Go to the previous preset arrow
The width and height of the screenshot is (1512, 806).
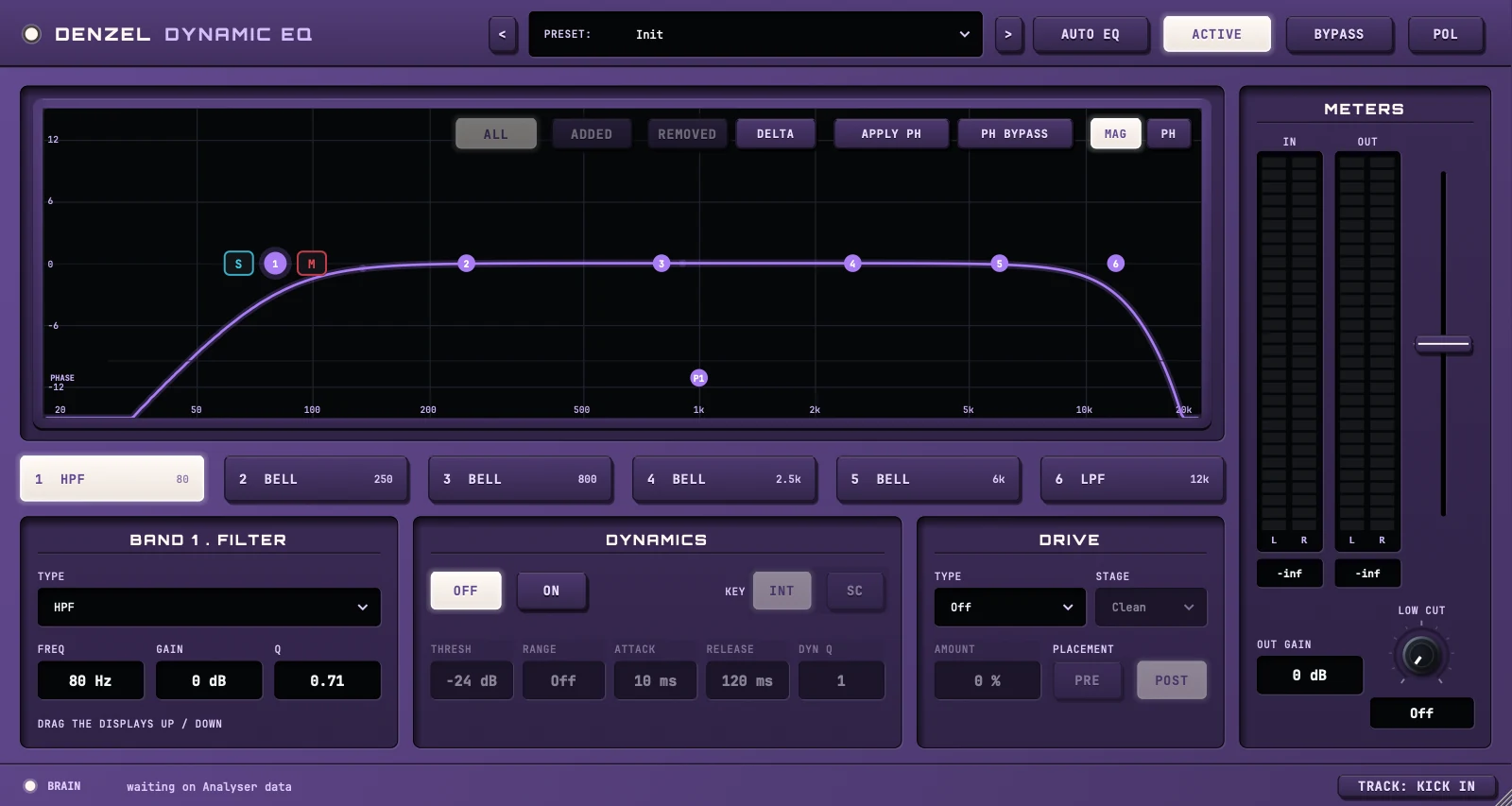pyautogui.click(x=503, y=34)
